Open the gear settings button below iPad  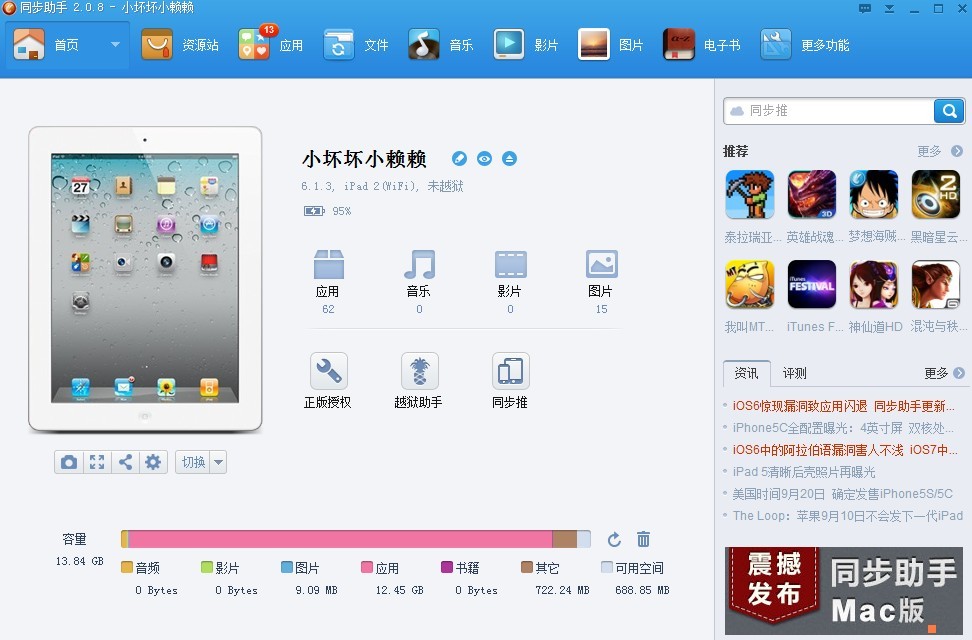pyautogui.click(x=153, y=462)
